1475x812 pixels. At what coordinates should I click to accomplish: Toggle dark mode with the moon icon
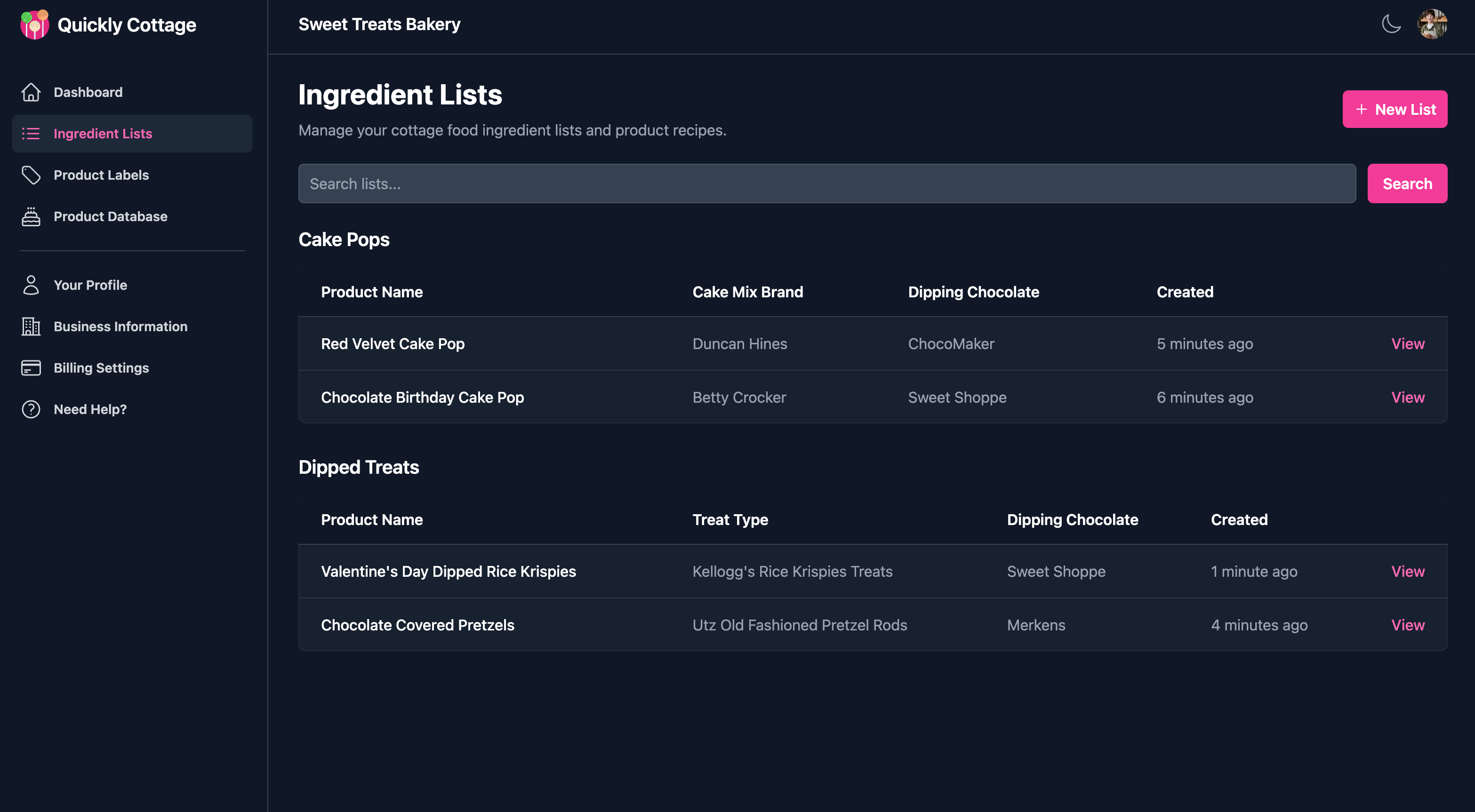pos(1391,24)
